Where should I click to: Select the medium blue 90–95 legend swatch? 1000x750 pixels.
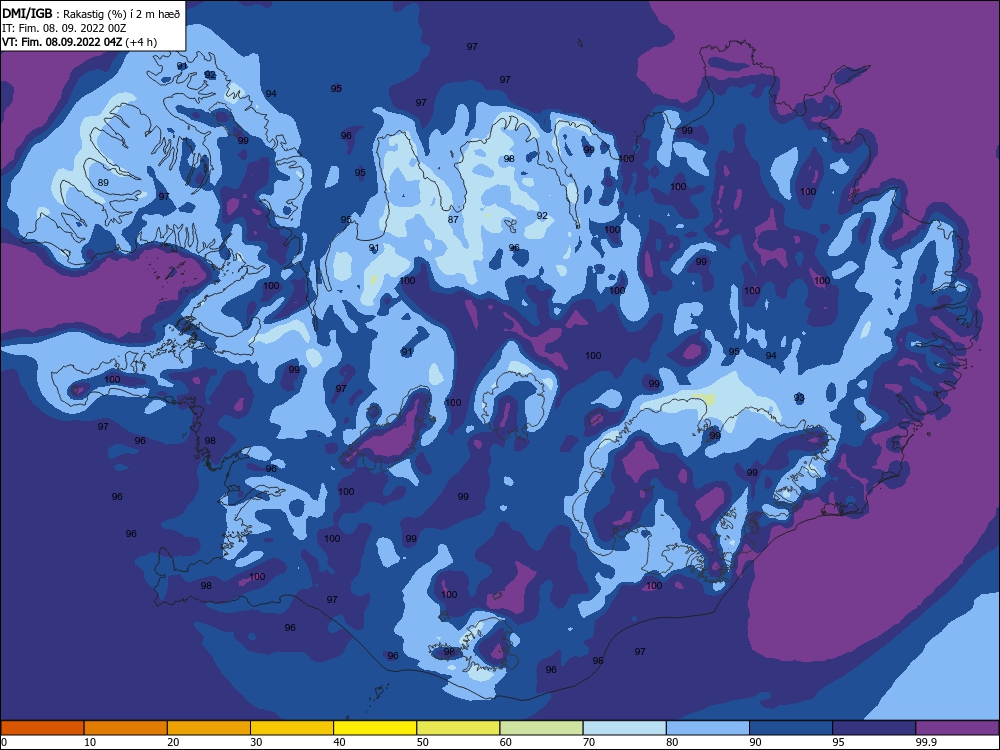point(791,728)
